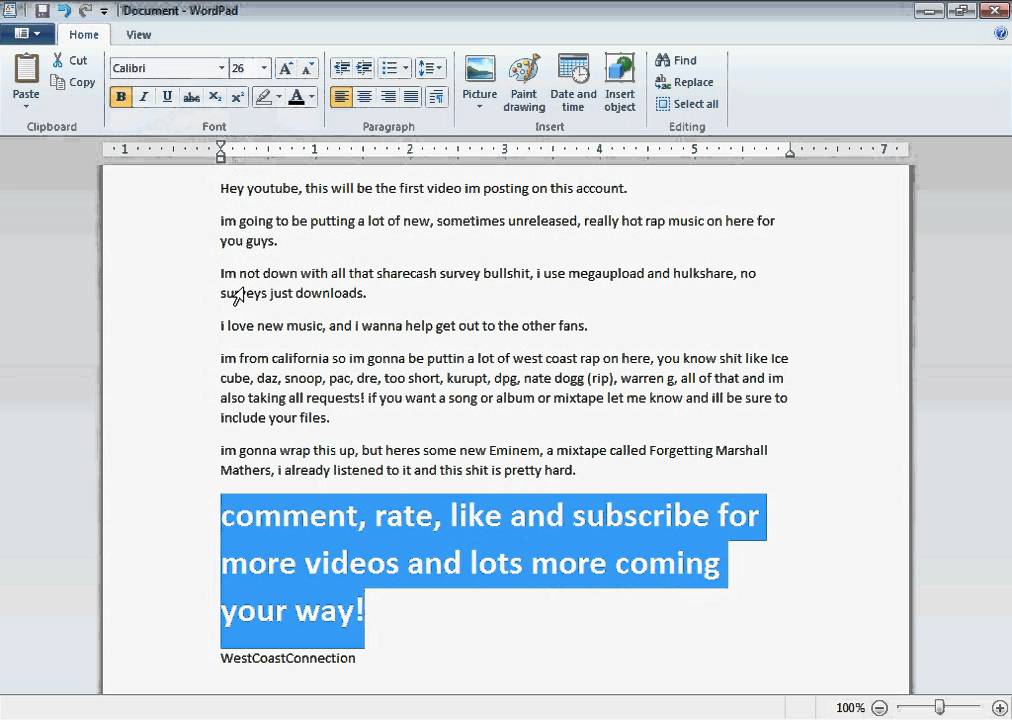
Task: Click the Decrease indent icon
Action: [341, 68]
